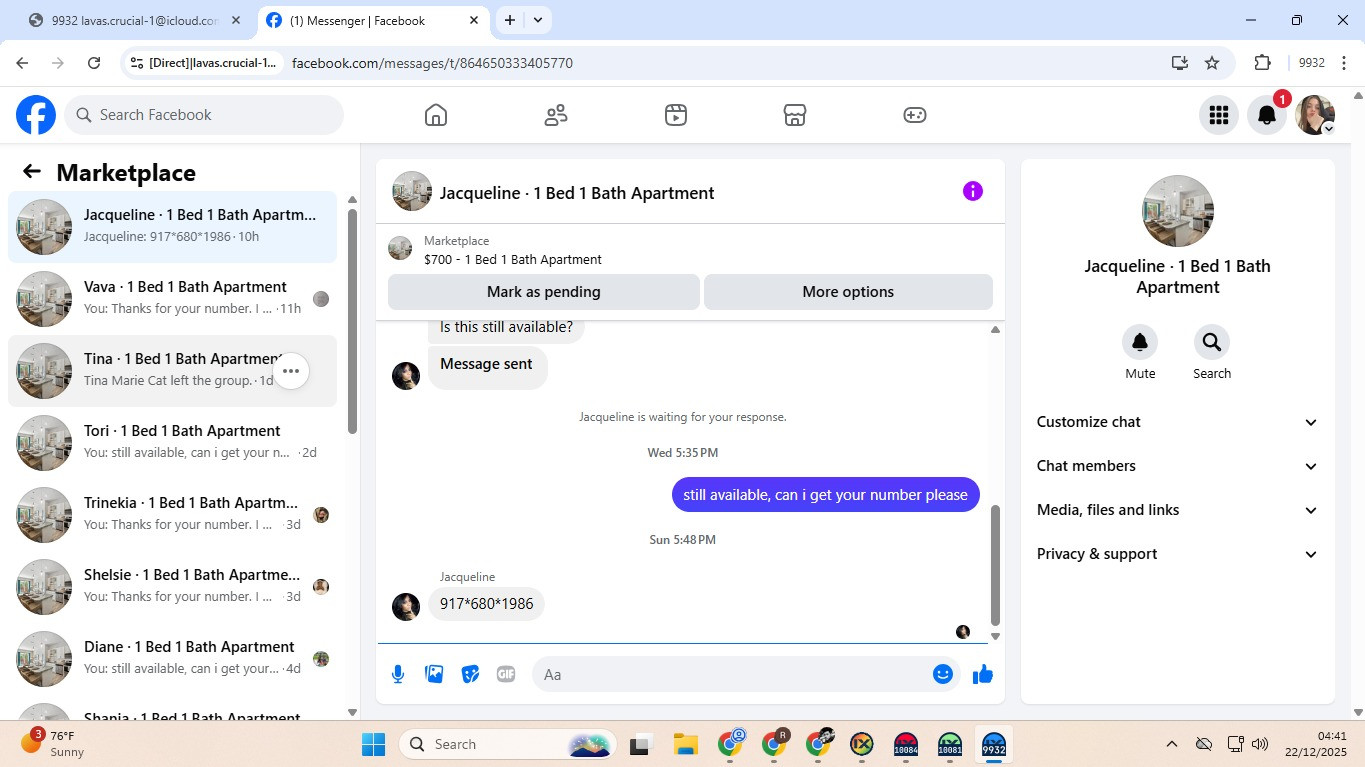Click the browser address bar URL
Screen dimensions: 1365x767
[432, 63]
